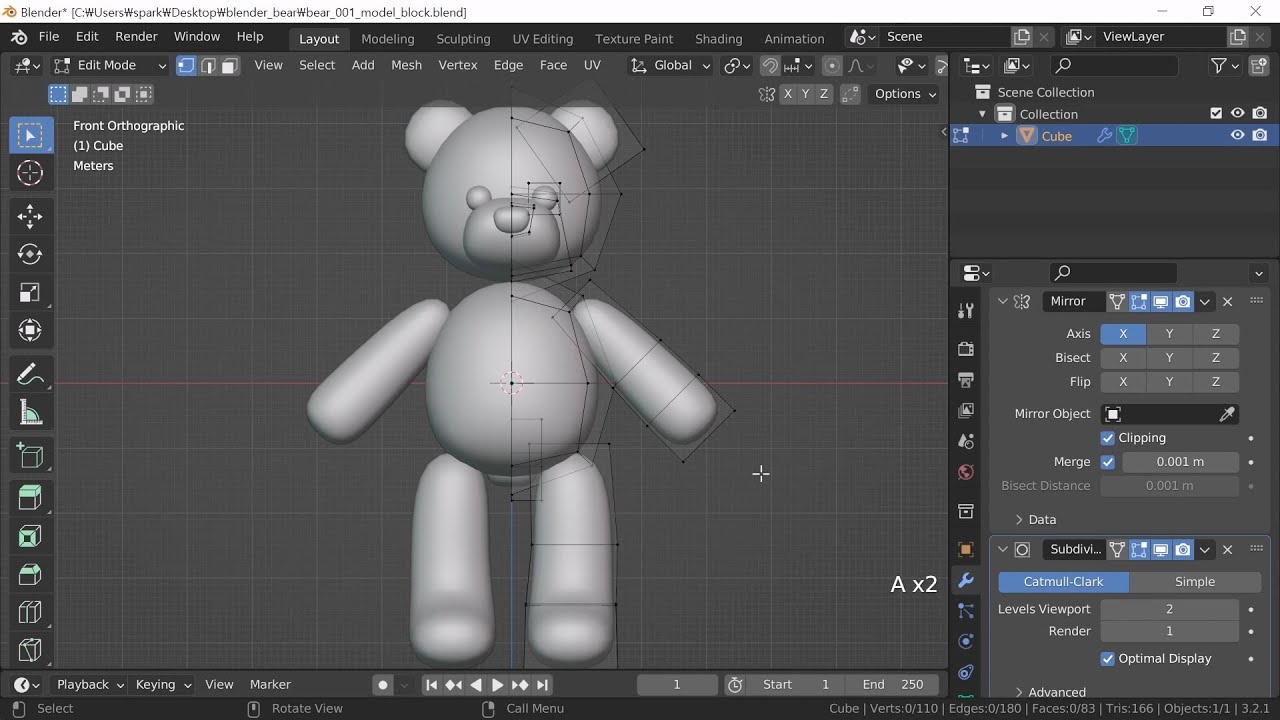The image size is (1280, 720).
Task: Choose the Rotate tool
Action: click(30, 254)
